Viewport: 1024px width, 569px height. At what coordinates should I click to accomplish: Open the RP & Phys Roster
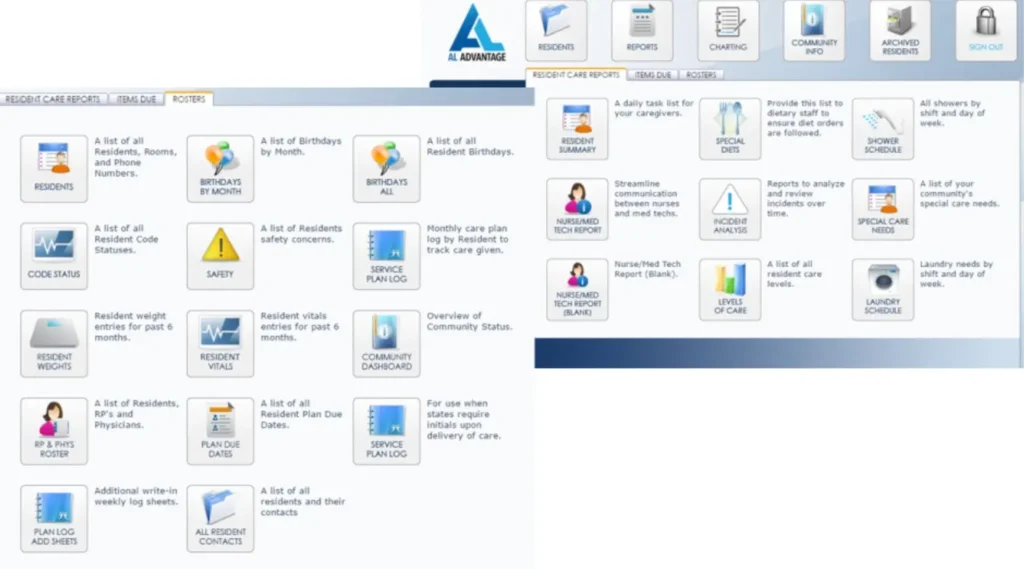(54, 431)
